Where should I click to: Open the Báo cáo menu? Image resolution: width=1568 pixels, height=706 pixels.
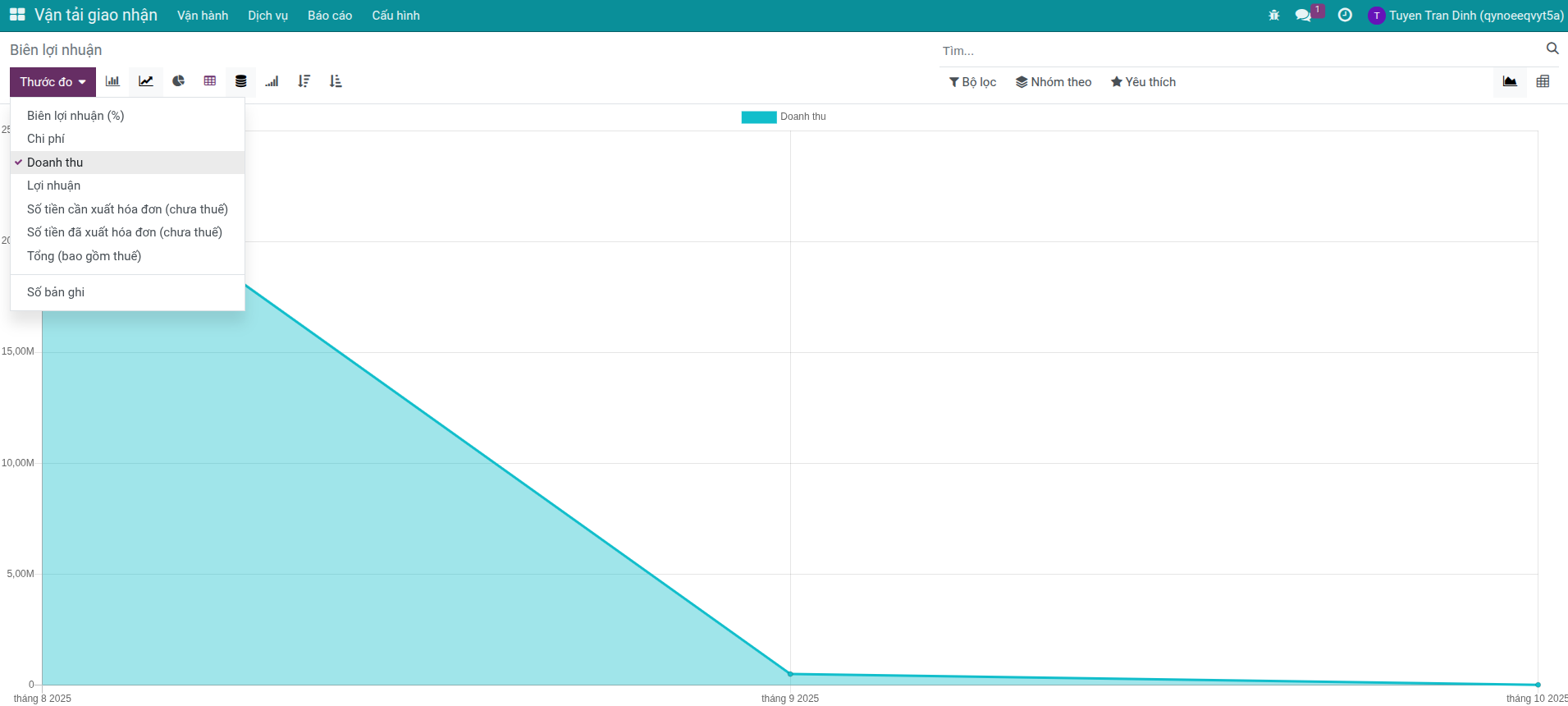tap(330, 16)
